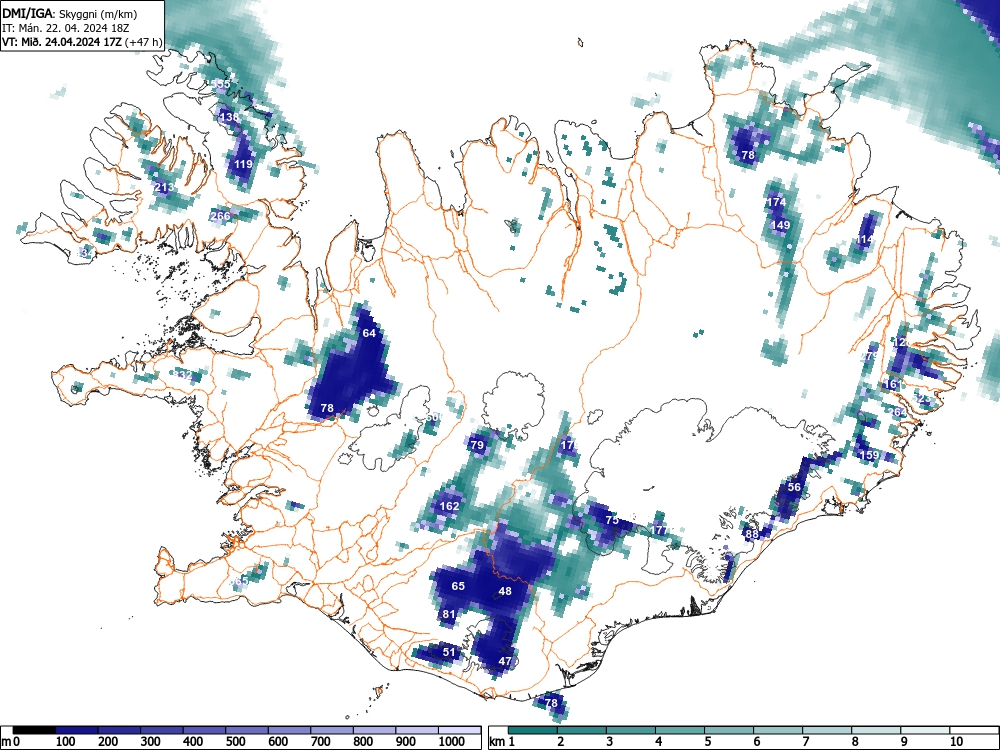Click the '114' visibility value

tap(865, 240)
